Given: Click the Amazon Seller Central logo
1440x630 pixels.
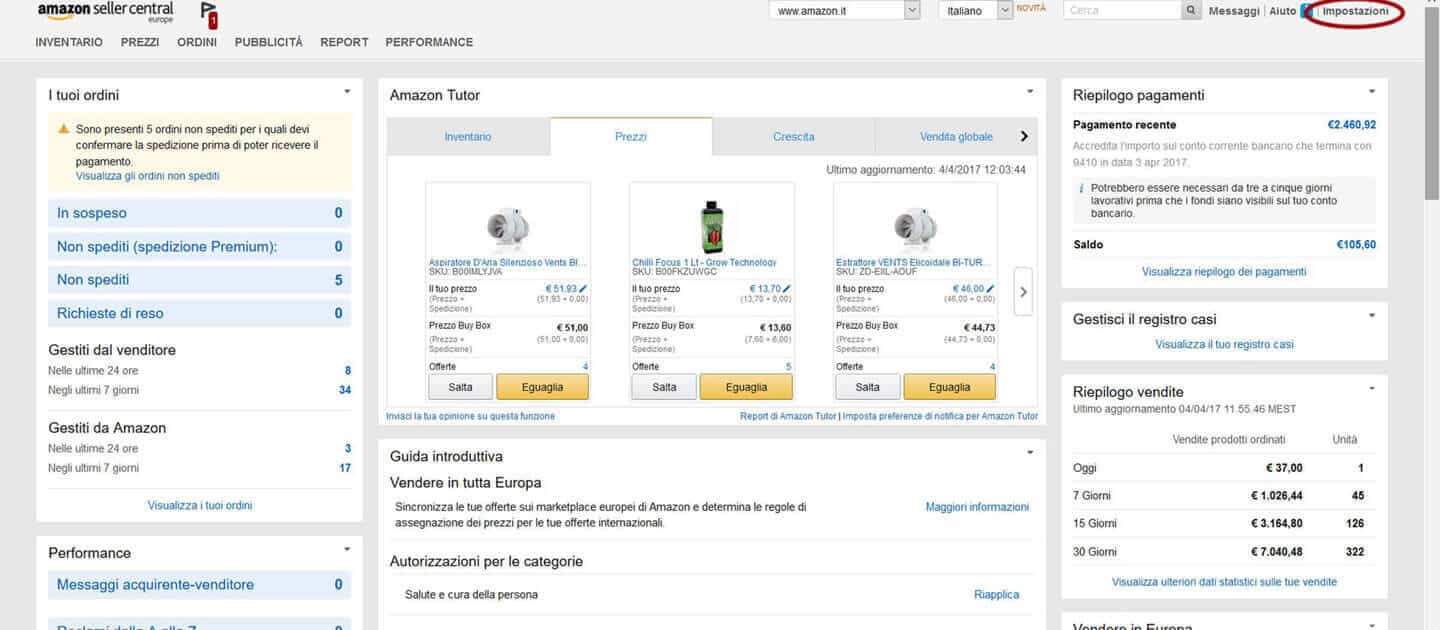Looking at the screenshot, I should pos(105,12).
